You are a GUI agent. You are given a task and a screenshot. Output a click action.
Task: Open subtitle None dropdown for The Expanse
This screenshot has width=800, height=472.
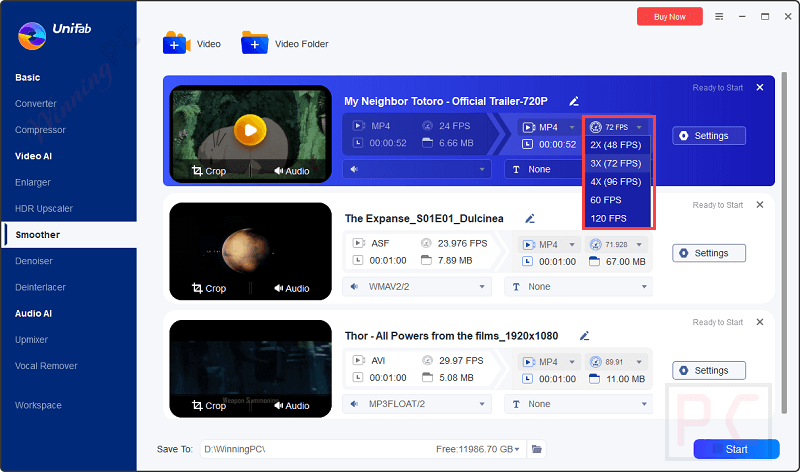[579, 286]
